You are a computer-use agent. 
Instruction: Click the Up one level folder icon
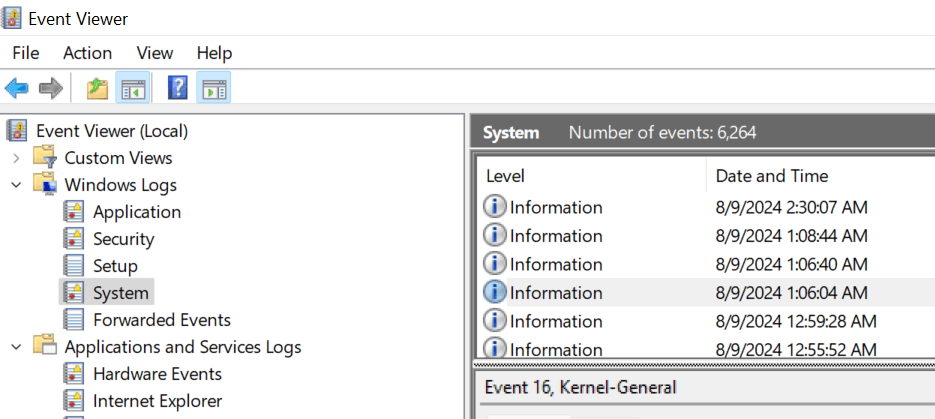click(97, 89)
